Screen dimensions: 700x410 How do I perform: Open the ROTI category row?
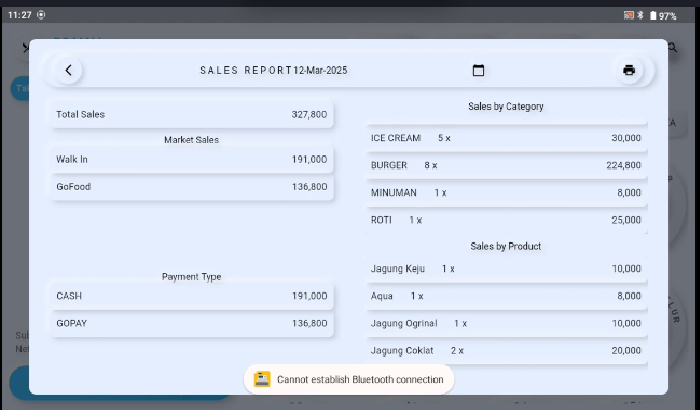pyautogui.click(x=505, y=219)
